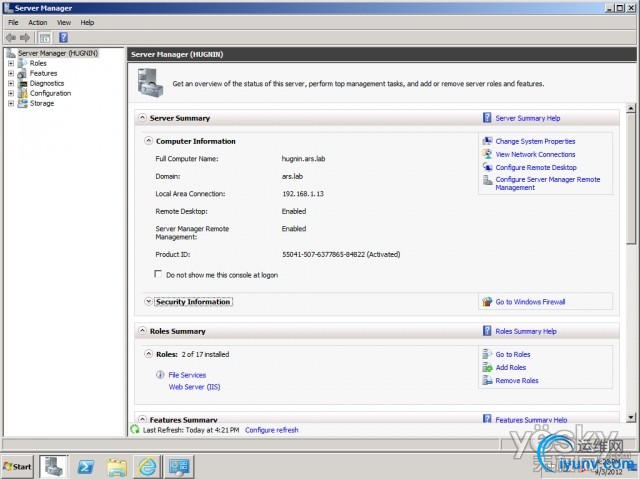Collapse the Server Summary section
Screen dimensions: 640x480
coord(142,118)
